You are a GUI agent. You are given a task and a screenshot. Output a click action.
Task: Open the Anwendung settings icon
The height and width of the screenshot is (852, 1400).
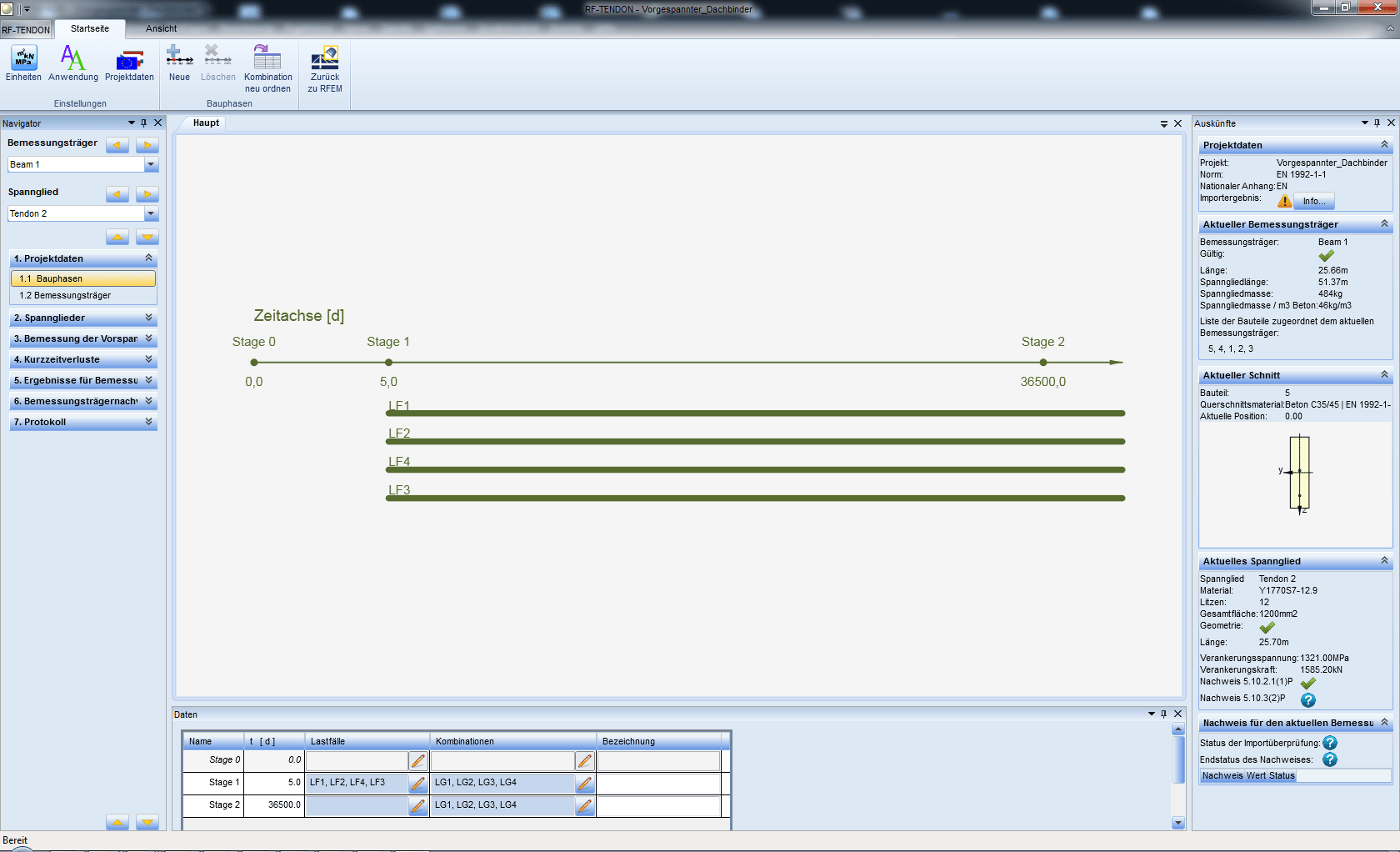tap(73, 63)
